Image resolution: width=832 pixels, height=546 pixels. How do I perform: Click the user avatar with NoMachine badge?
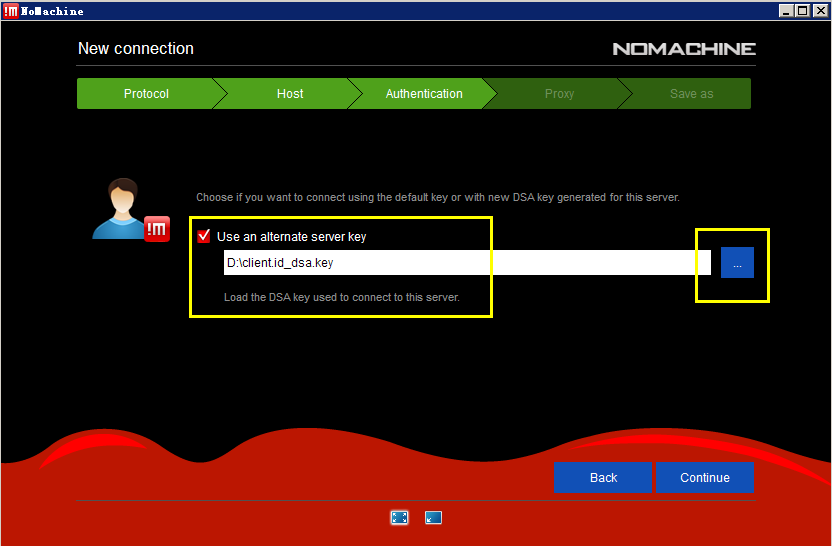(131, 210)
